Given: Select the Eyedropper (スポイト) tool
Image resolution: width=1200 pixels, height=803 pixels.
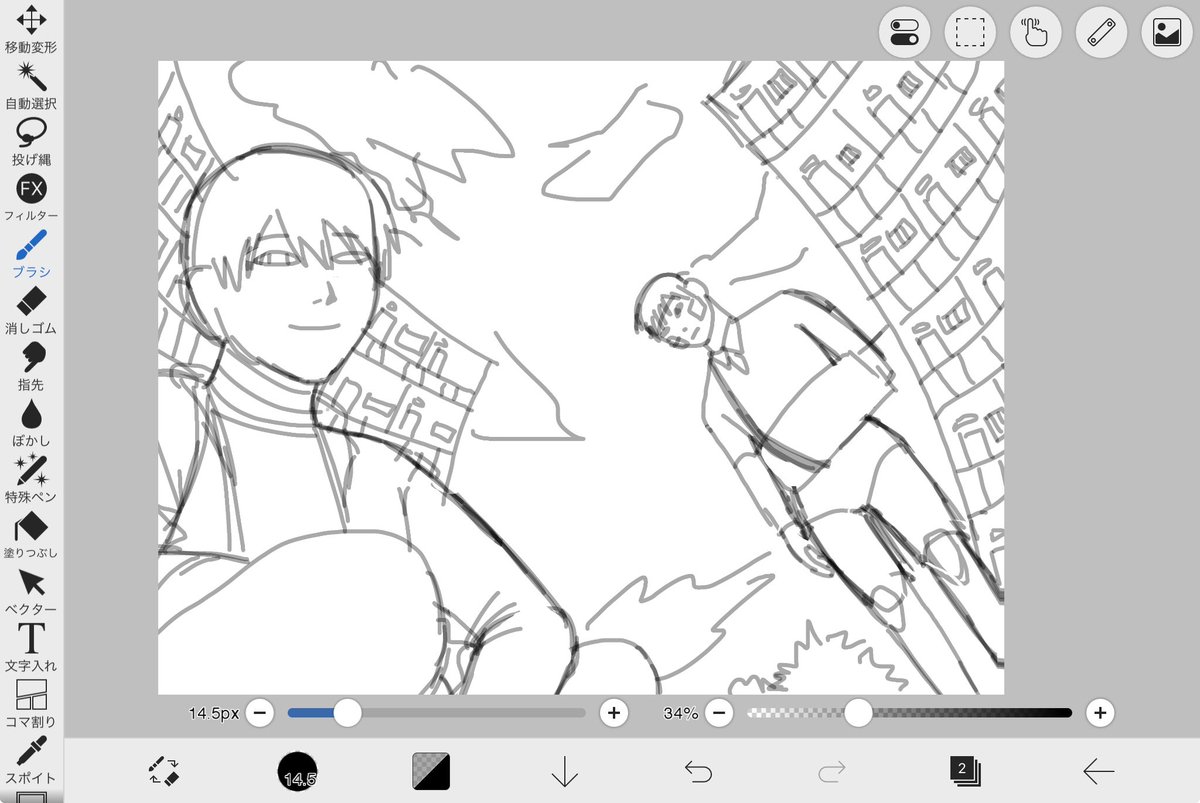Looking at the screenshot, I should click(31, 758).
